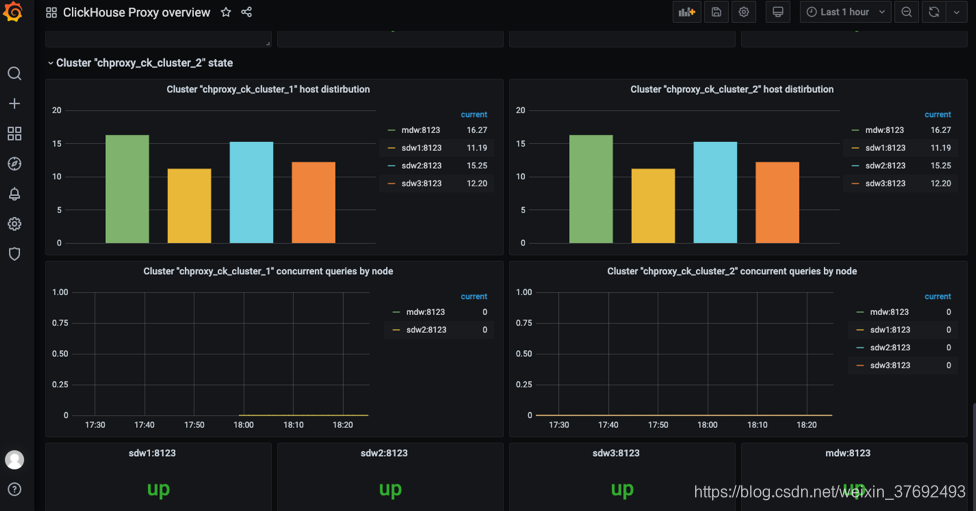Screen dimensions: 976x511
Task: Toggle sdw1:8123 series in cluster_2 host distribution legend
Action: (x=885, y=148)
